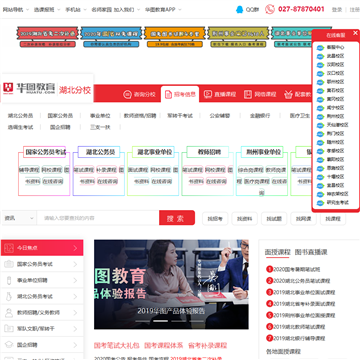Viewport: 360px width, 360px height.
Task: Click the 直播课程 play icon
Action: click(208, 94)
